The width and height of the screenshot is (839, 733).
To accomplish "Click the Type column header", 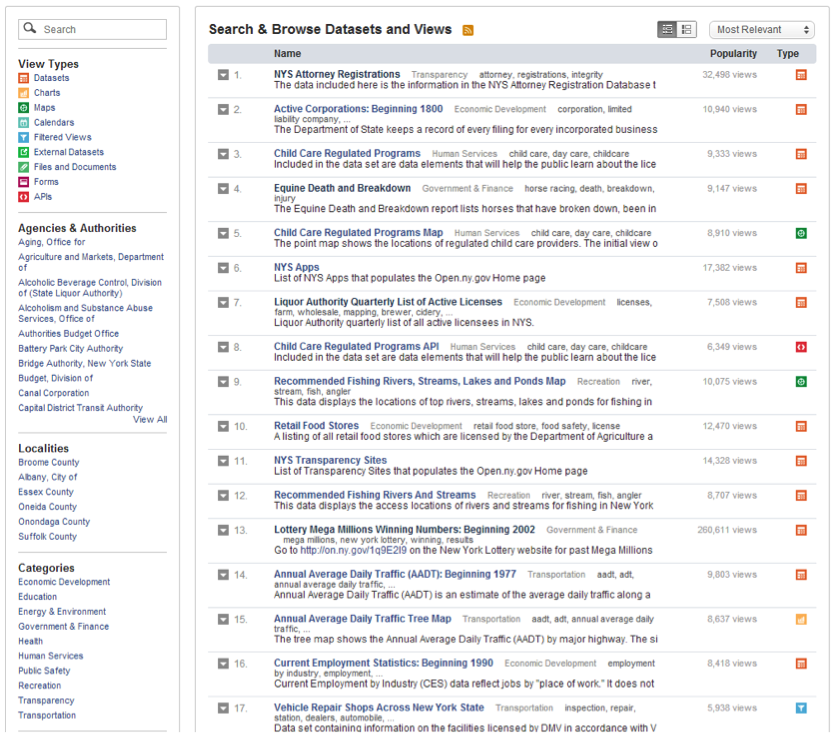I will click(788, 54).
